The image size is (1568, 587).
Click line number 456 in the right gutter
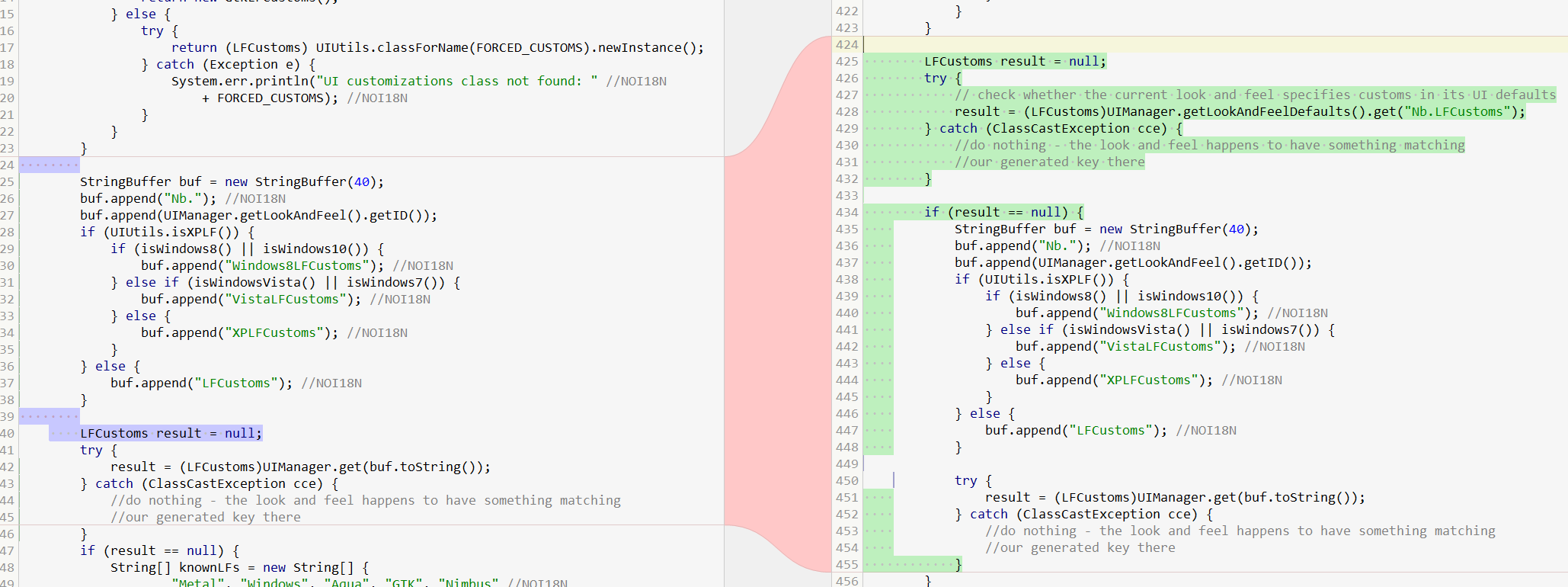[846, 580]
